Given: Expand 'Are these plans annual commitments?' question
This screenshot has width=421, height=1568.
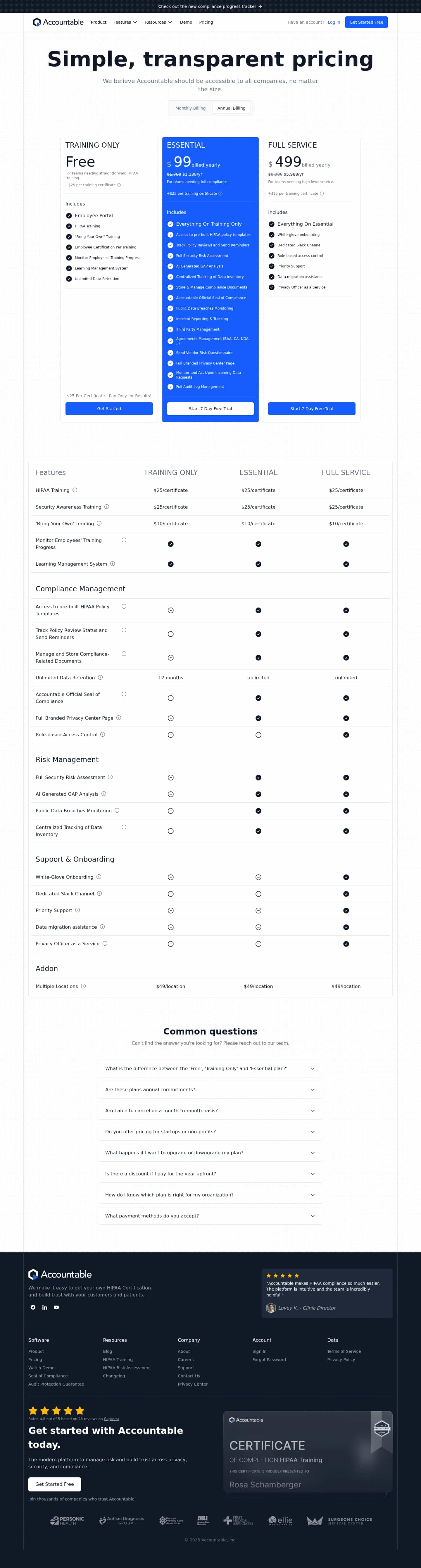Looking at the screenshot, I should [210, 1089].
